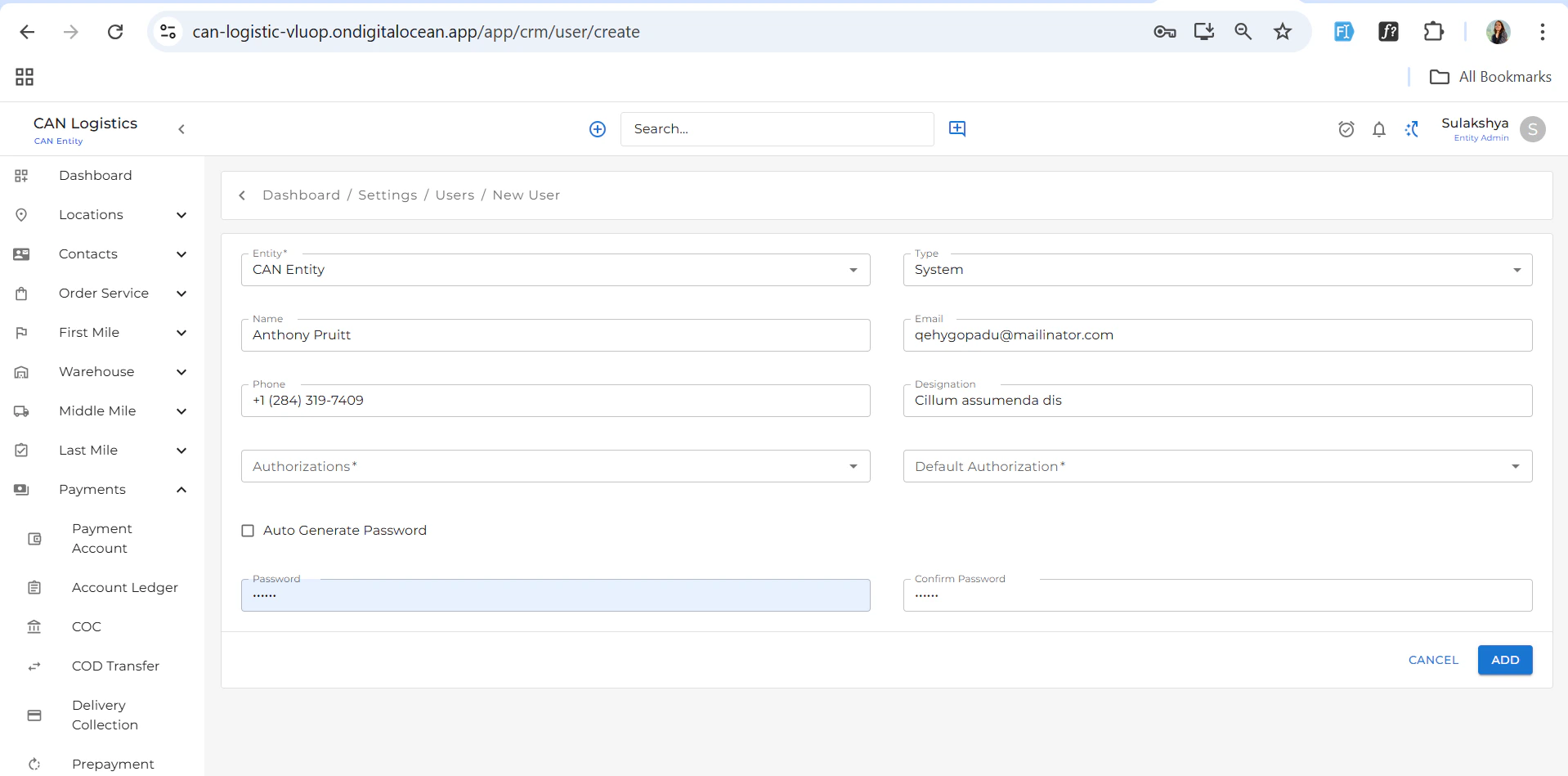Collapse the Payments menu chevron
The image size is (1568, 776).
(181, 490)
